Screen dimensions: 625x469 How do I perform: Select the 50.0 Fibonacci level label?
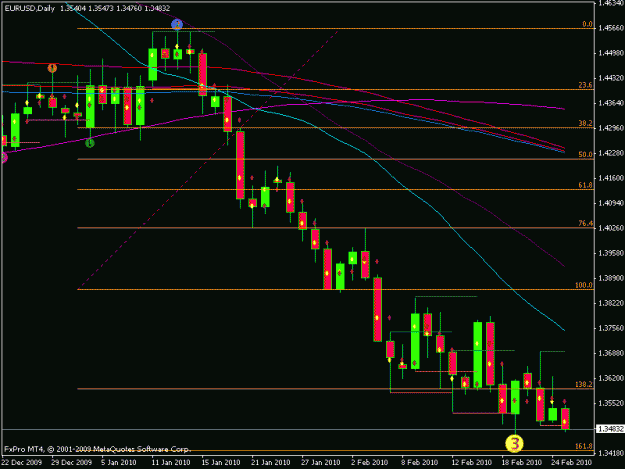click(x=586, y=155)
